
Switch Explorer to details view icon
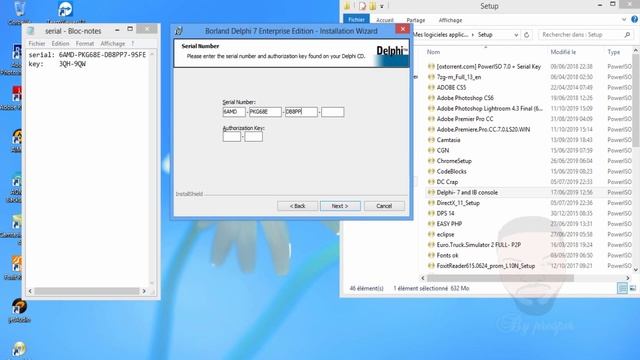click(622, 289)
